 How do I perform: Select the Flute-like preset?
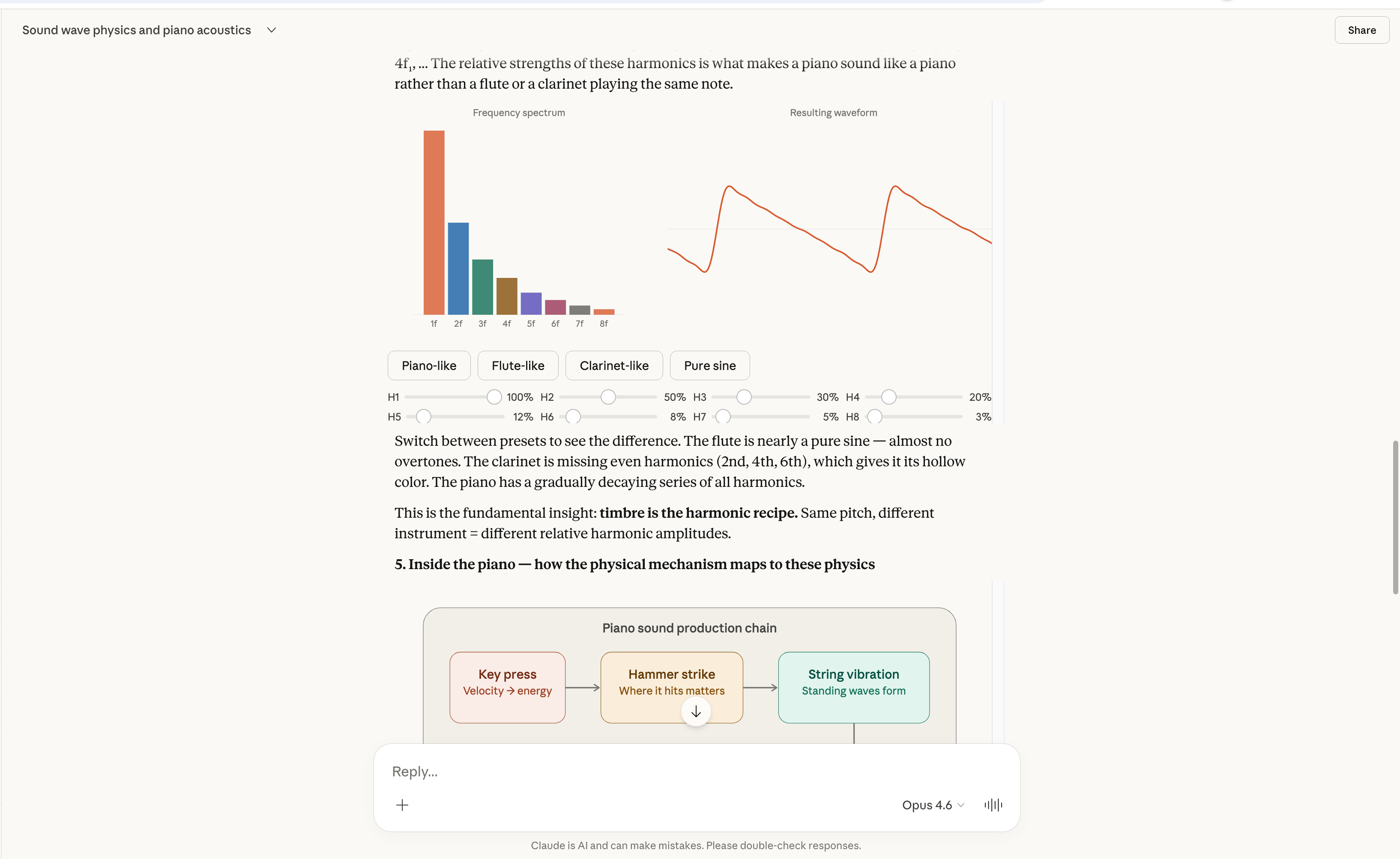pyautogui.click(x=518, y=366)
